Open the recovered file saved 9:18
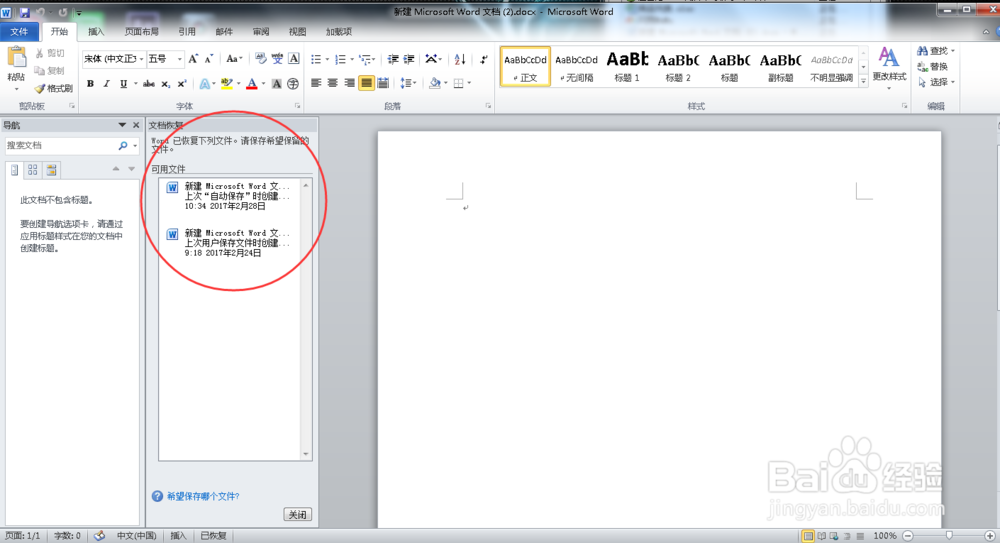Screen dimensions: 1000x543 tap(230, 243)
